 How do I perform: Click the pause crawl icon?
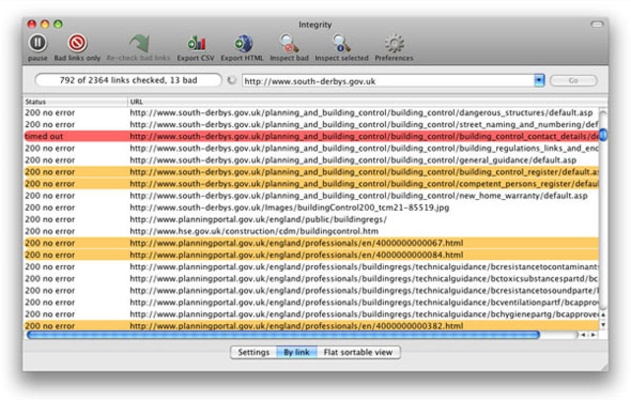click(38, 43)
